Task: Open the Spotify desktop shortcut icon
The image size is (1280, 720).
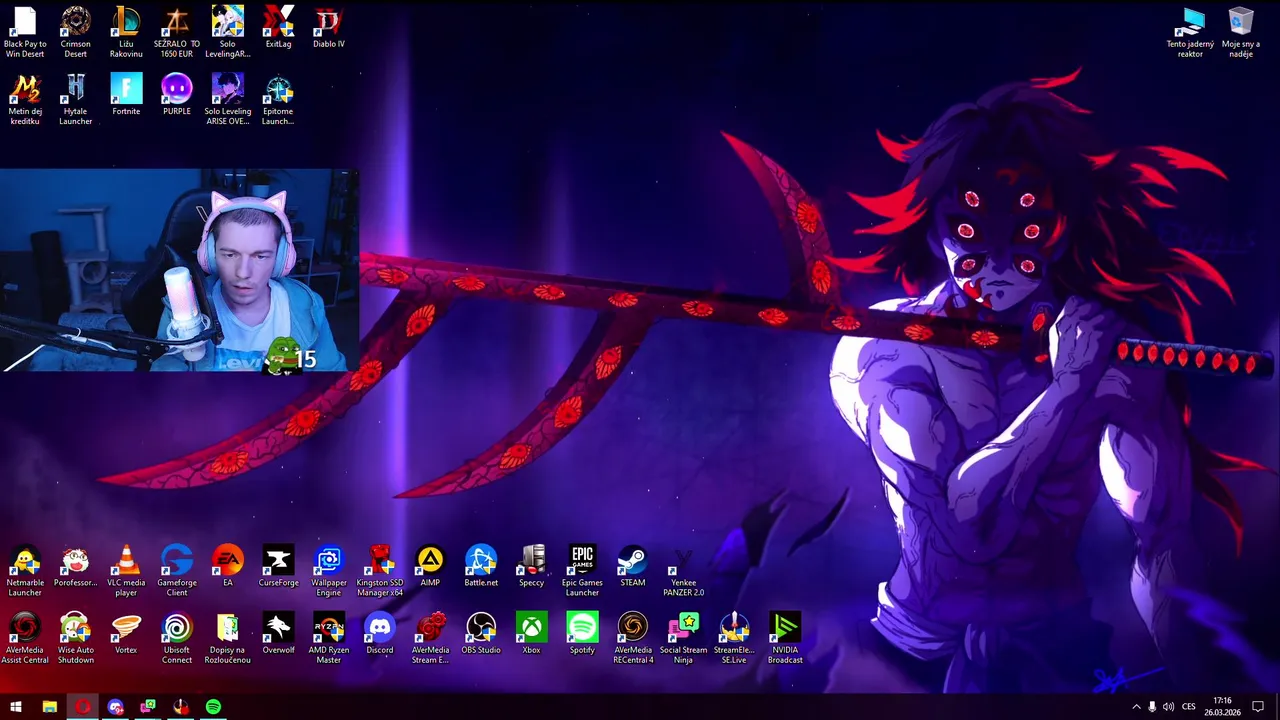Action: (x=582, y=634)
